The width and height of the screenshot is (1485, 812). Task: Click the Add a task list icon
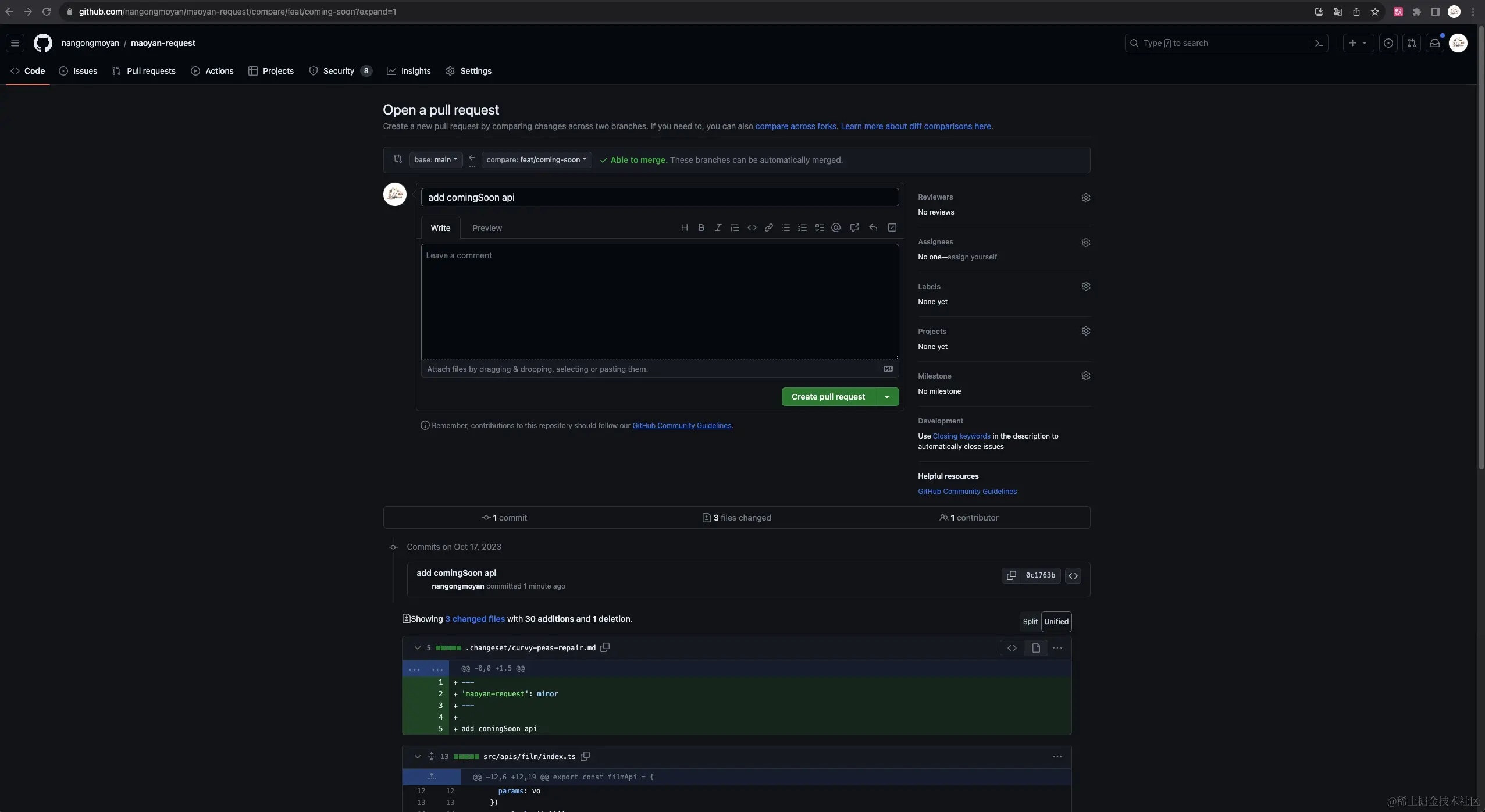(x=819, y=227)
